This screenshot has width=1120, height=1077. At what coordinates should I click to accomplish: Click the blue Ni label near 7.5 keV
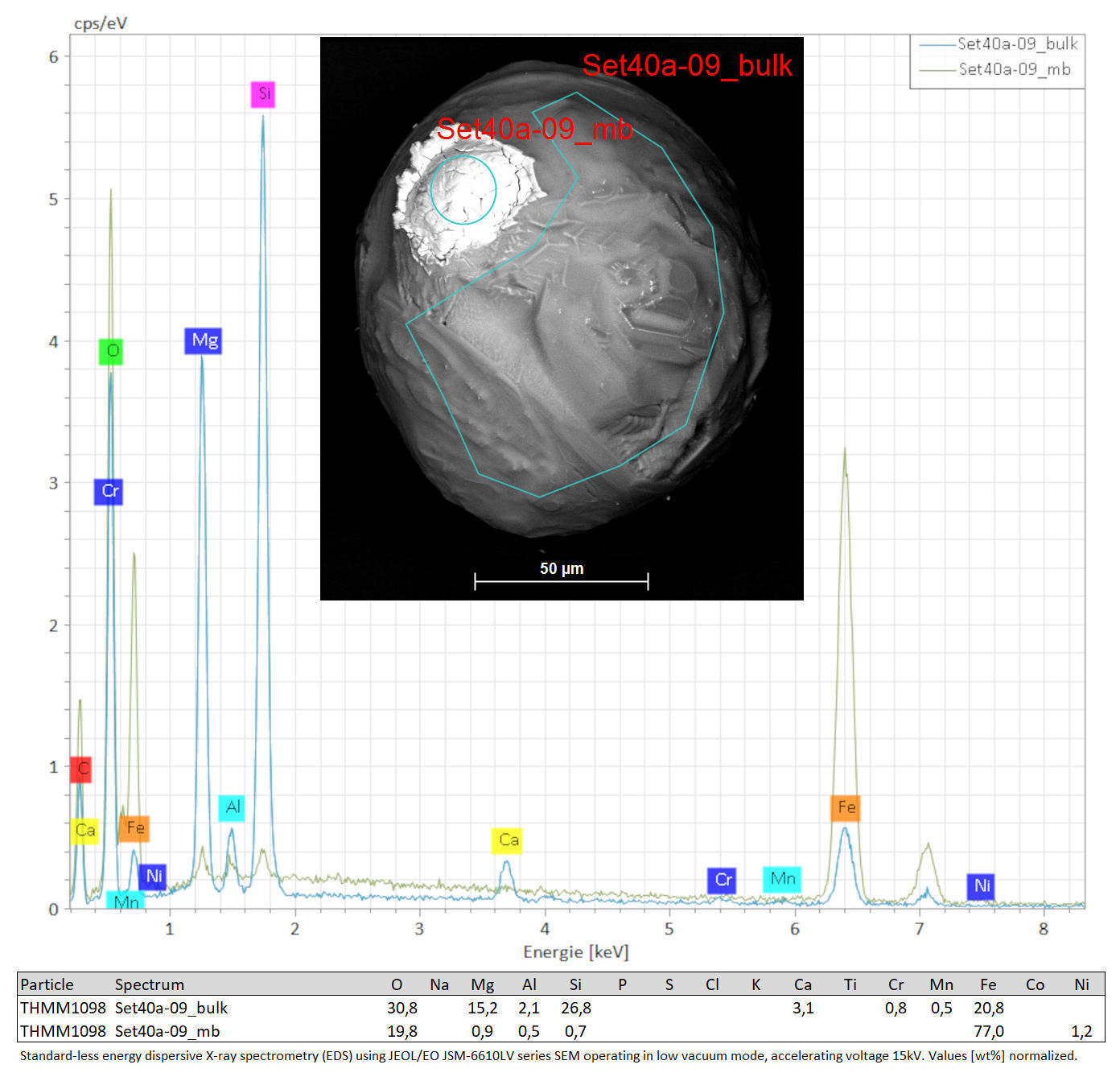click(981, 885)
